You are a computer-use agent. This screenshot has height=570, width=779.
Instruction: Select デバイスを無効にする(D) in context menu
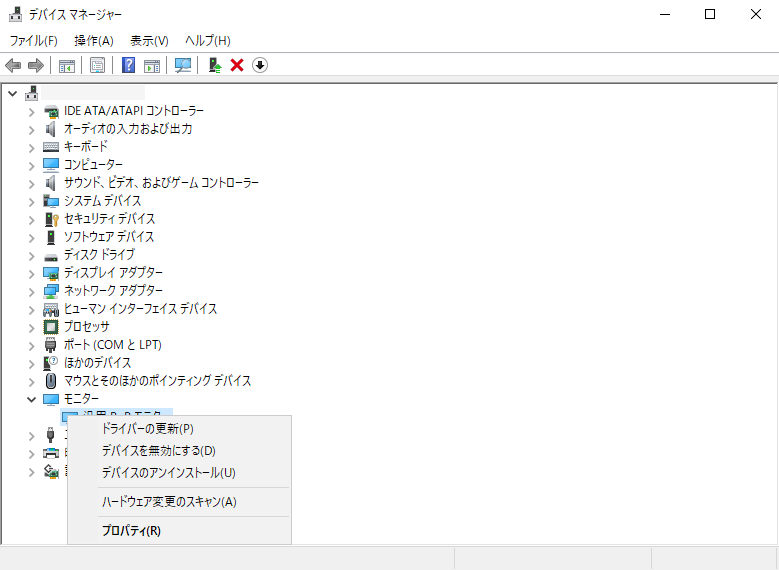(158, 450)
